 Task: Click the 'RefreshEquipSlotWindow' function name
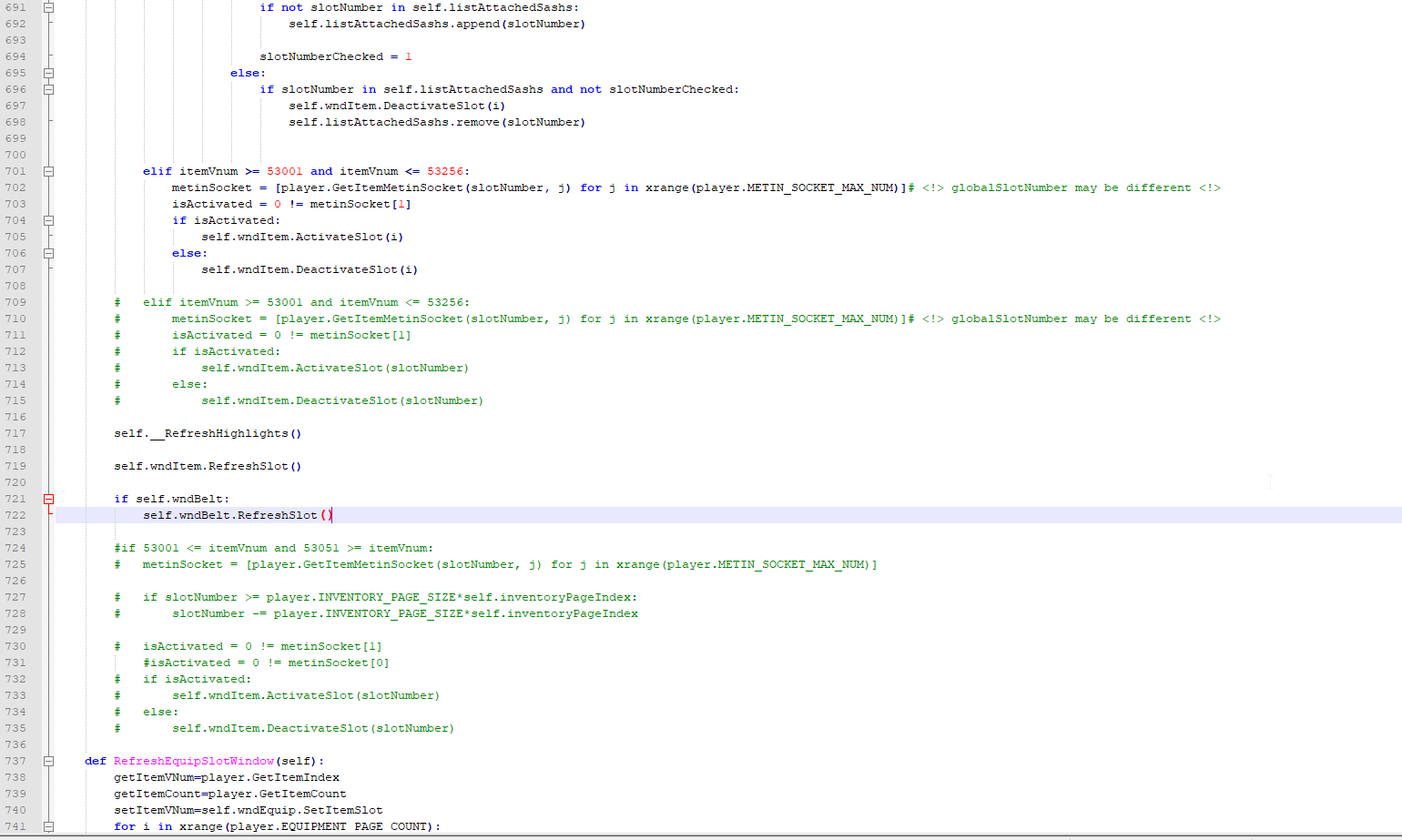point(194,761)
